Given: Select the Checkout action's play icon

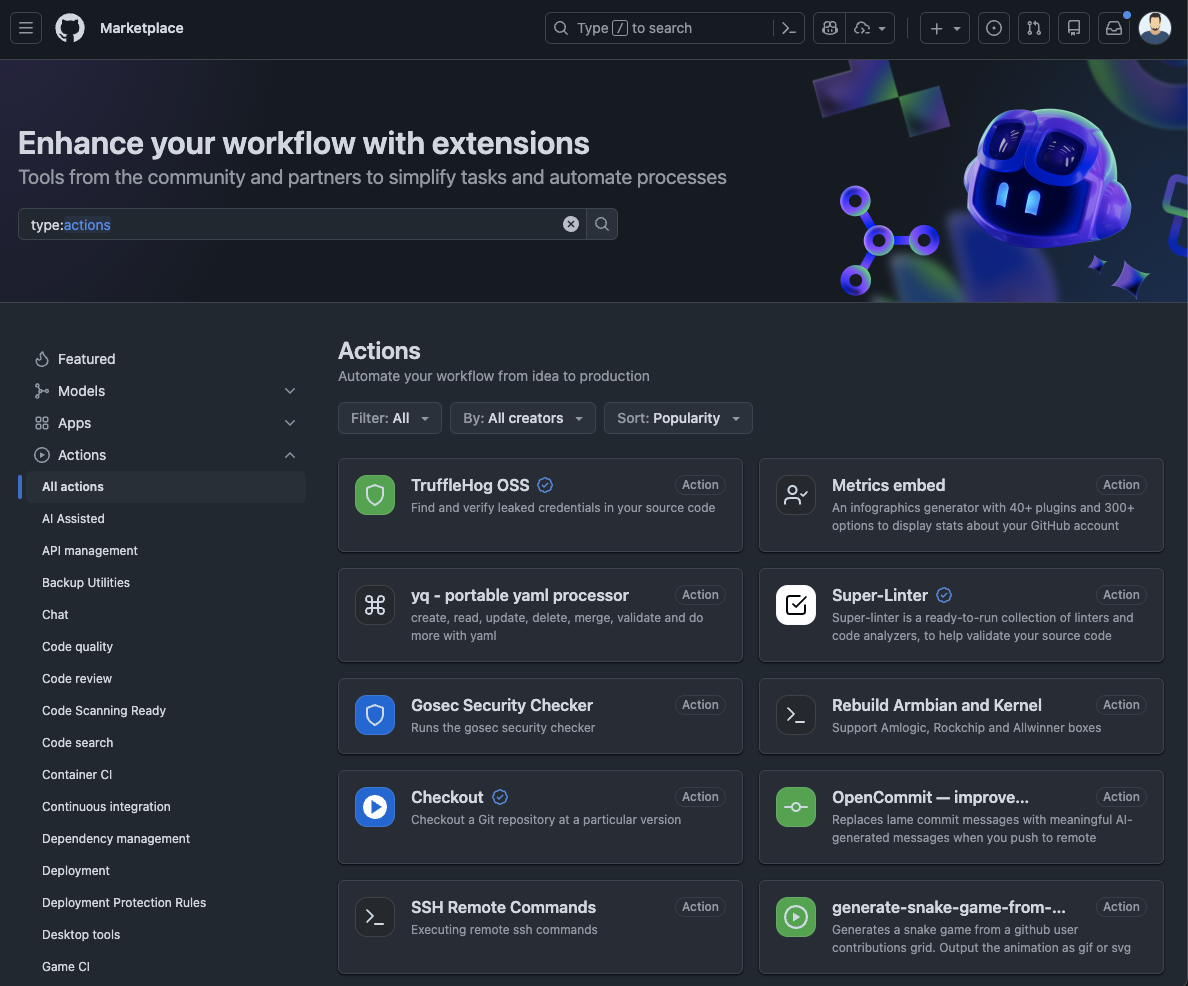Looking at the screenshot, I should (374, 807).
